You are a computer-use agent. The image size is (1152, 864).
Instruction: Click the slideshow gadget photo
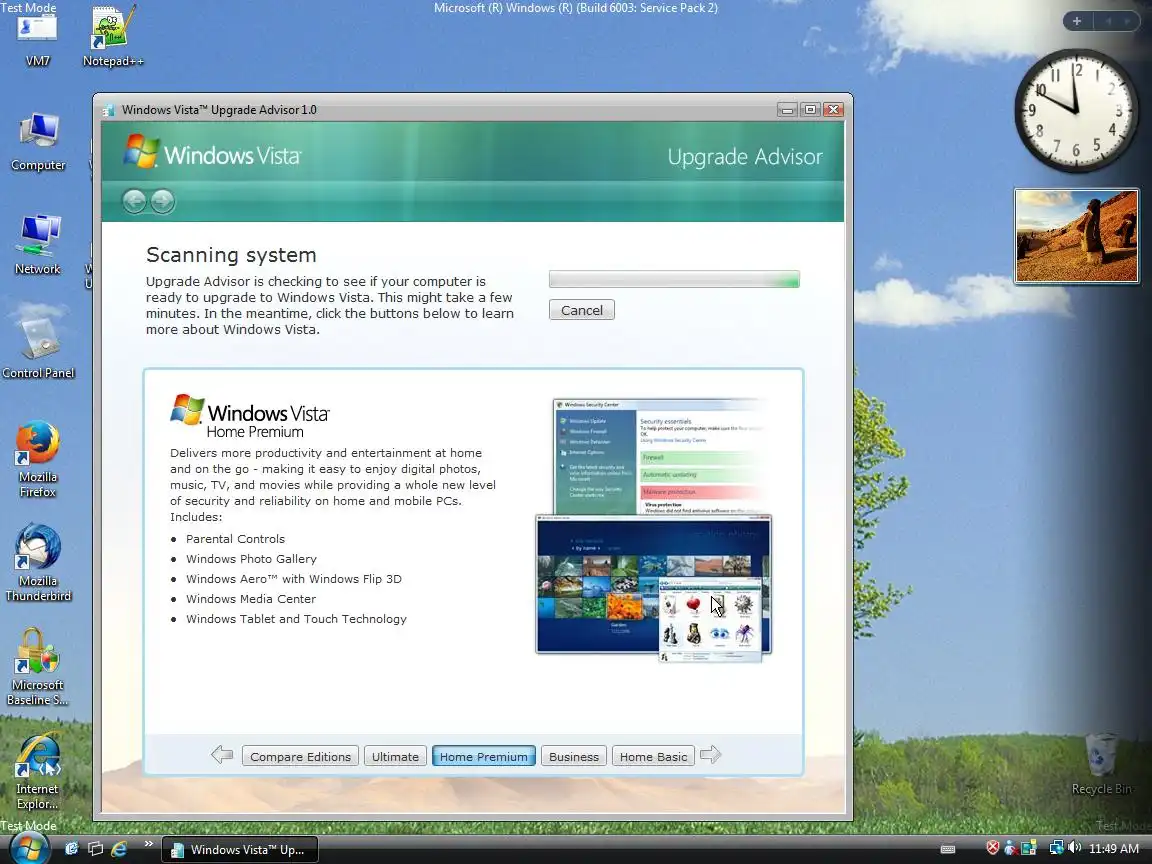[x=1076, y=236]
